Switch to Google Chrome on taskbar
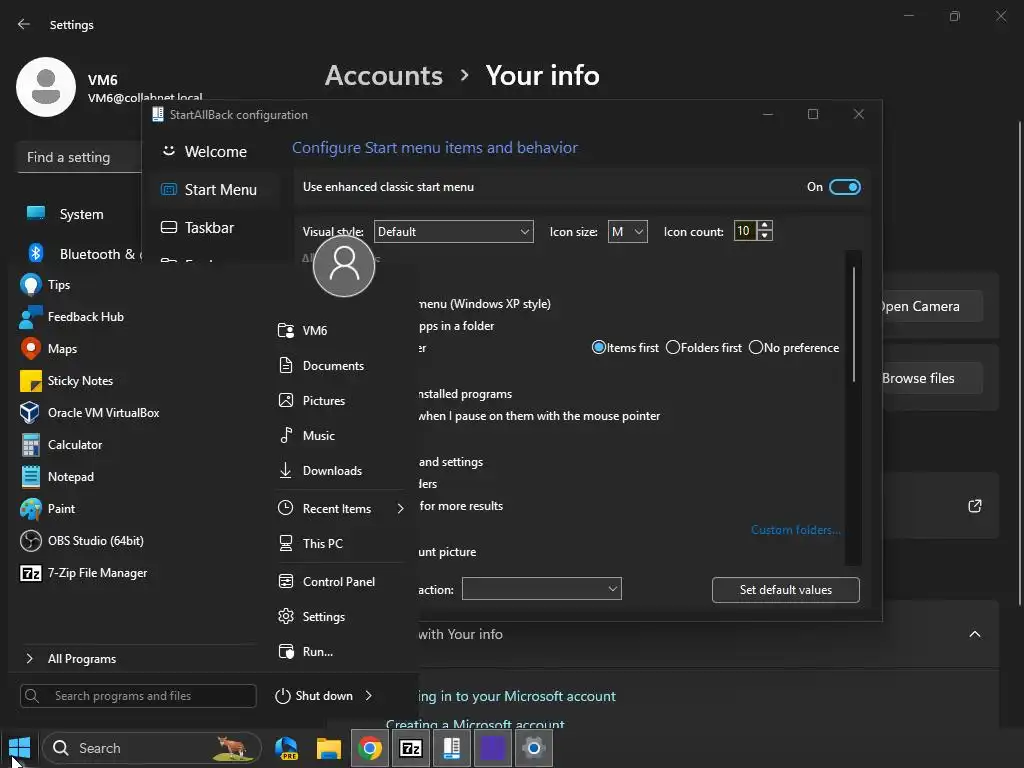 [370, 748]
